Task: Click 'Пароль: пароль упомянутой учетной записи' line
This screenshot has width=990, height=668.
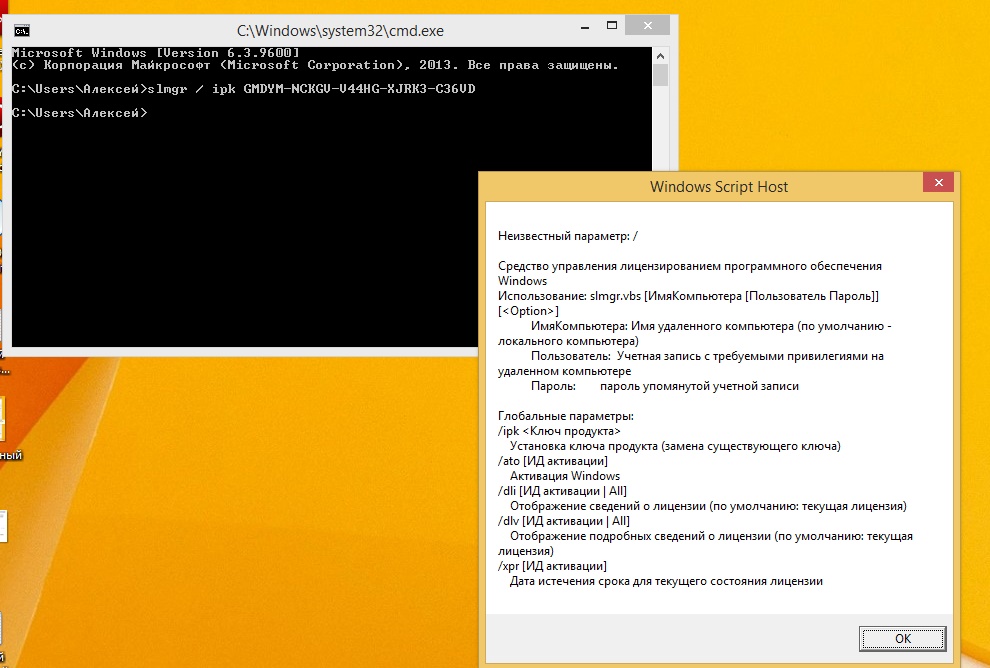Action: 665,386
